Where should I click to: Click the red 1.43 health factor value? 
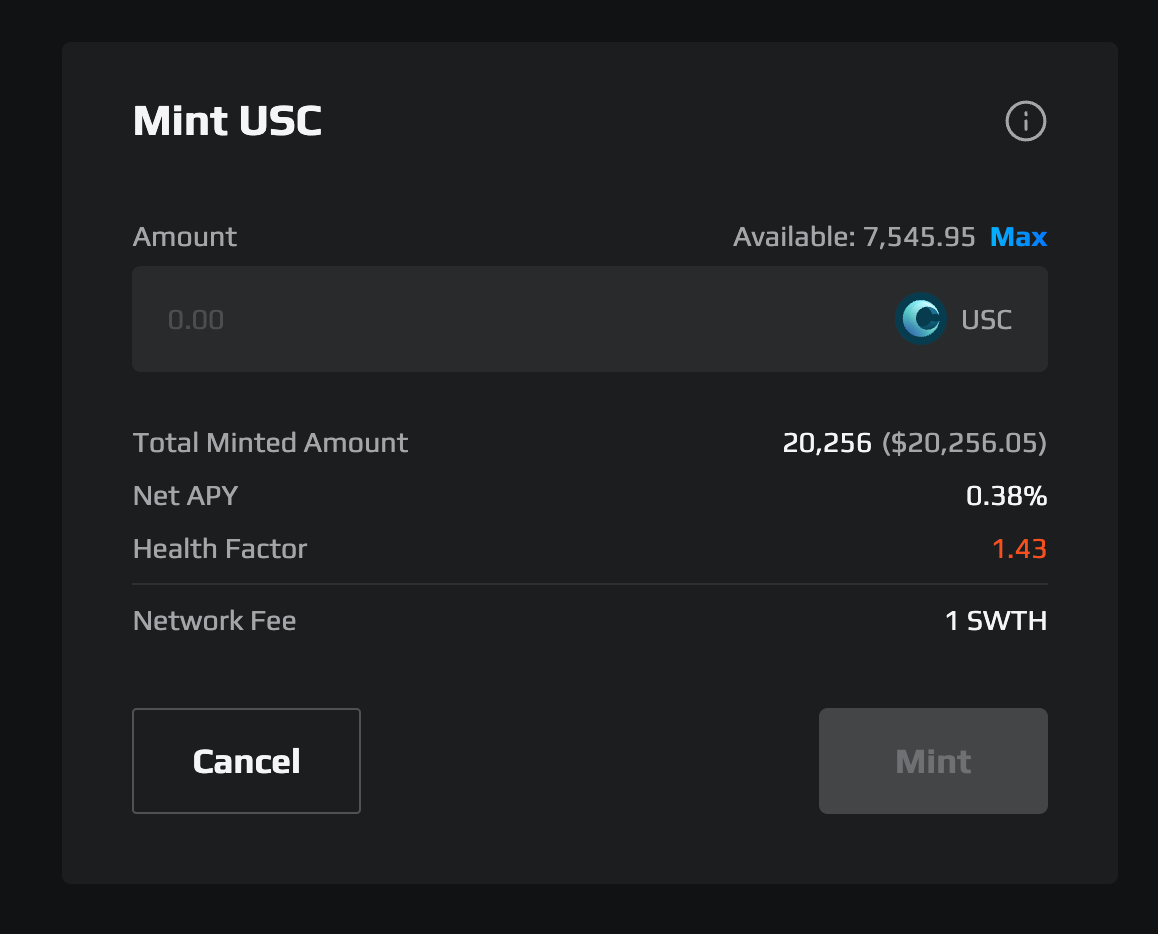pos(1019,549)
